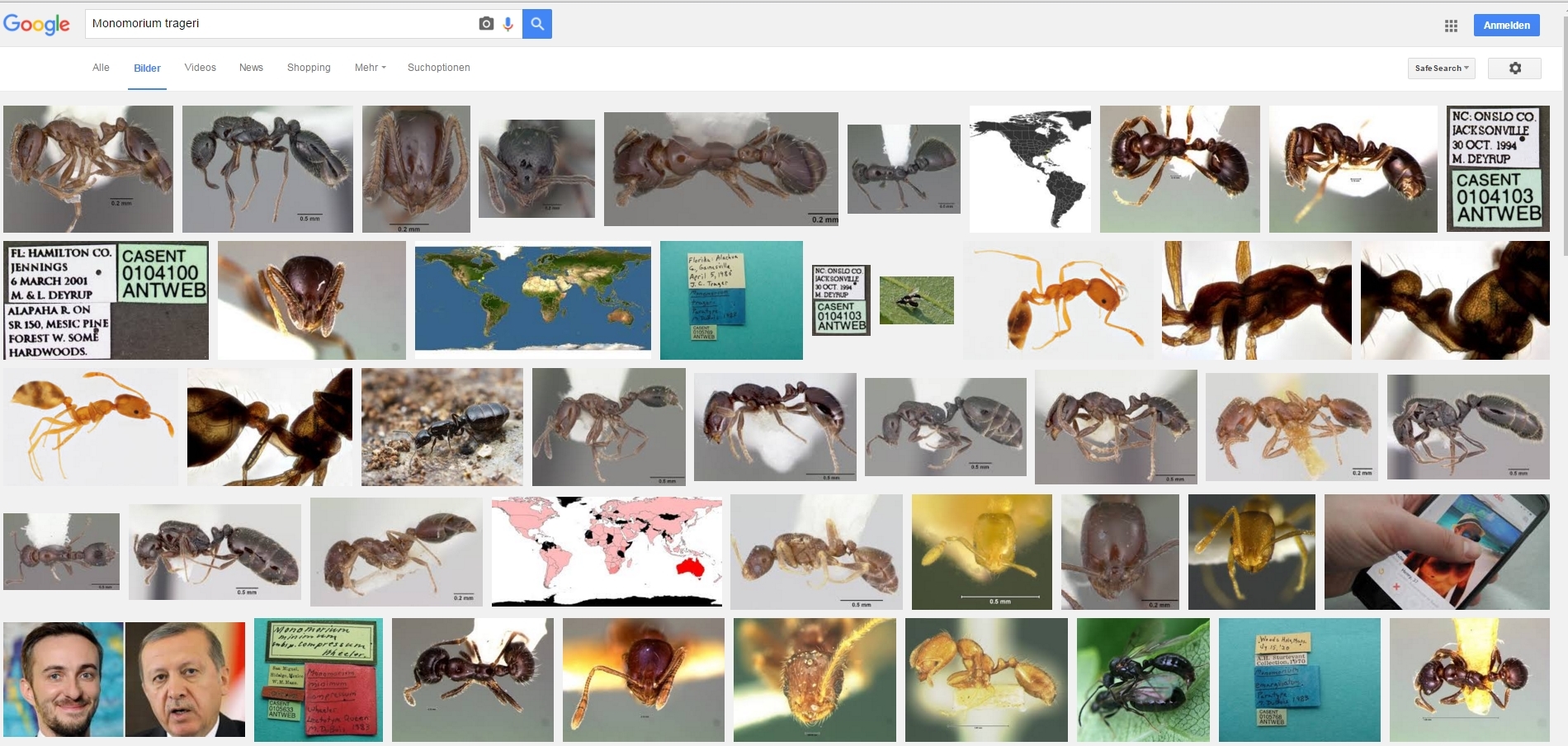Click the camera search-by-image icon
The image size is (1568, 746).
[486, 24]
